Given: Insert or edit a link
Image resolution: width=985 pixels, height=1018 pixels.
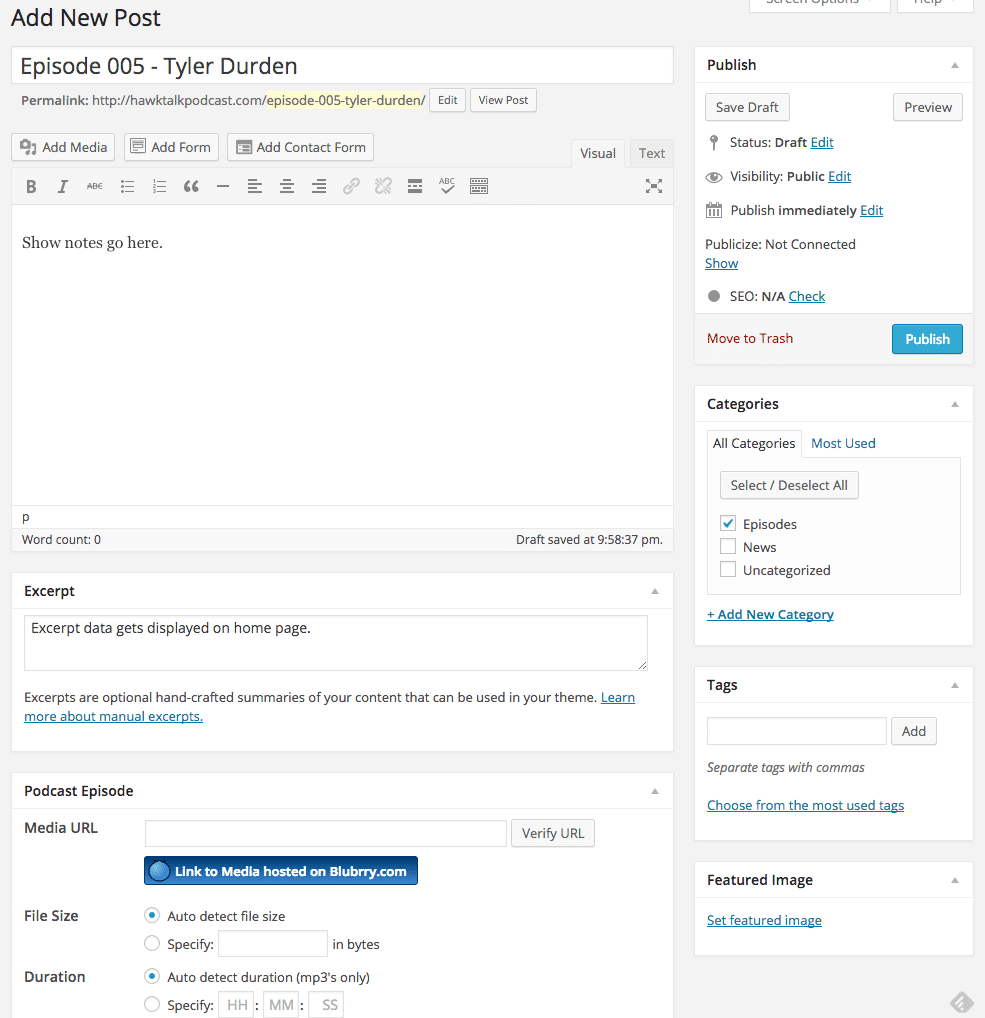Looking at the screenshot, I should 351,187.
